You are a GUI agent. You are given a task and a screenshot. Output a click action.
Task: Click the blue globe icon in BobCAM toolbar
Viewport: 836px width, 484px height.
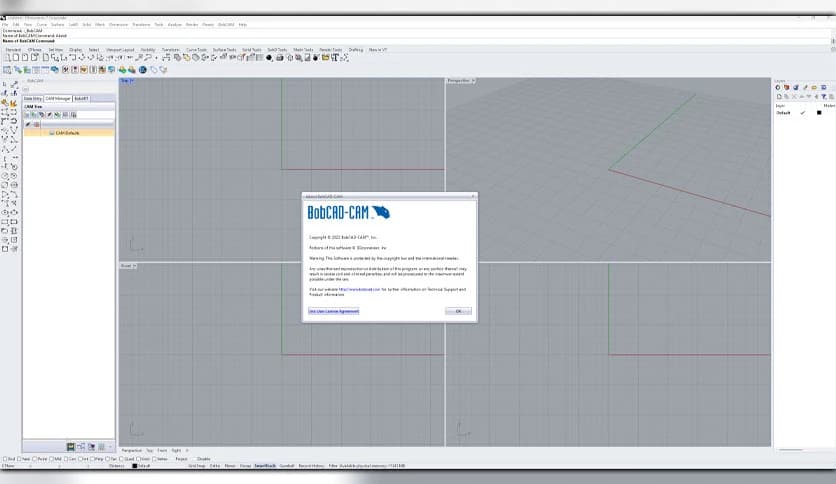[x=143, y=70]
